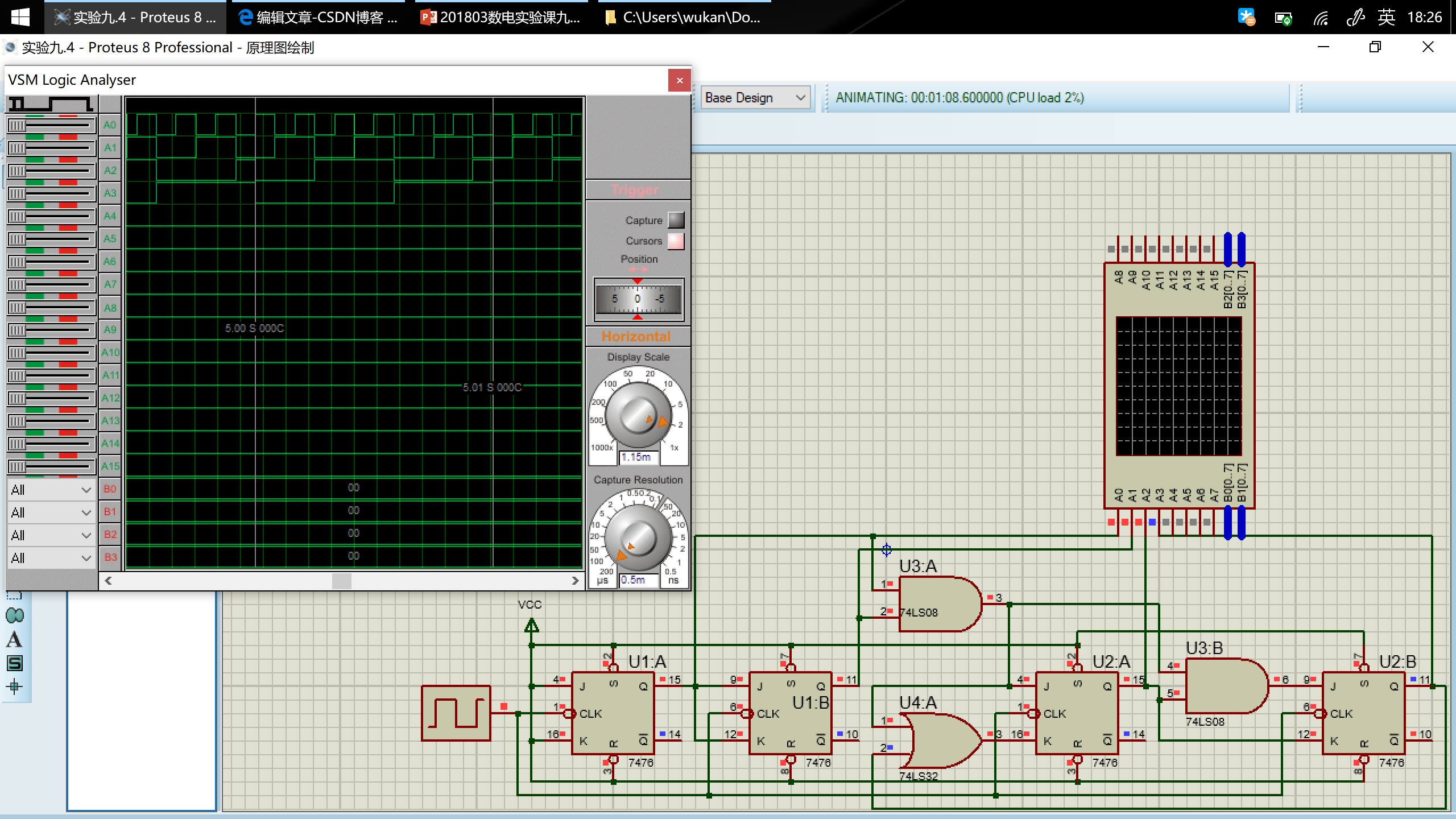Open the B3 bus trigger 'All' dropdown
This screenshot has height=819, width=1456.
(51, 558)
